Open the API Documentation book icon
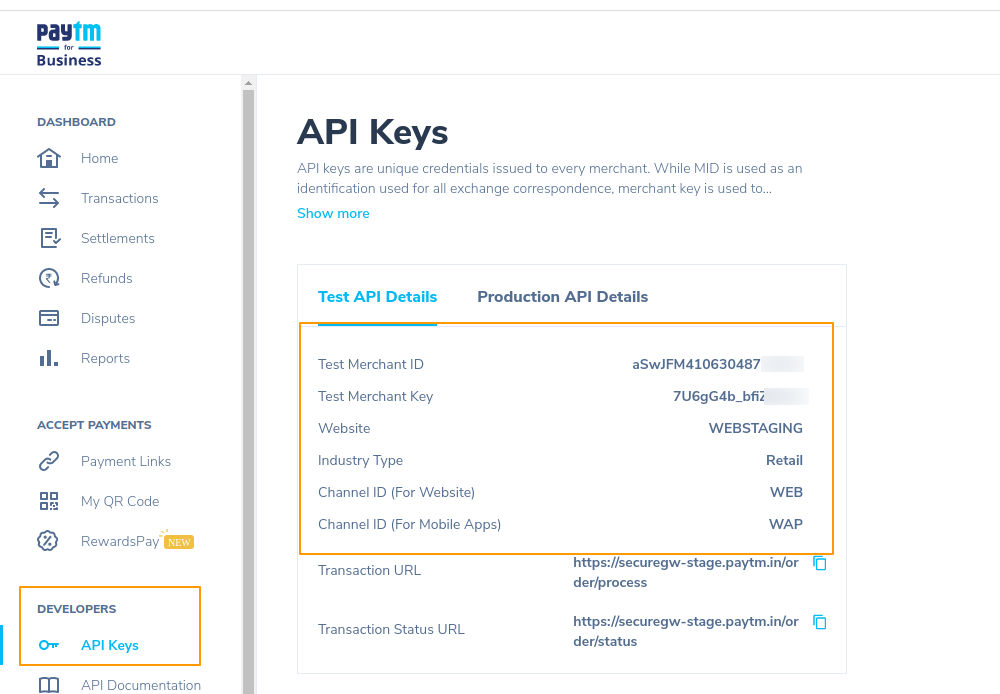 click(x=48, y=685)
